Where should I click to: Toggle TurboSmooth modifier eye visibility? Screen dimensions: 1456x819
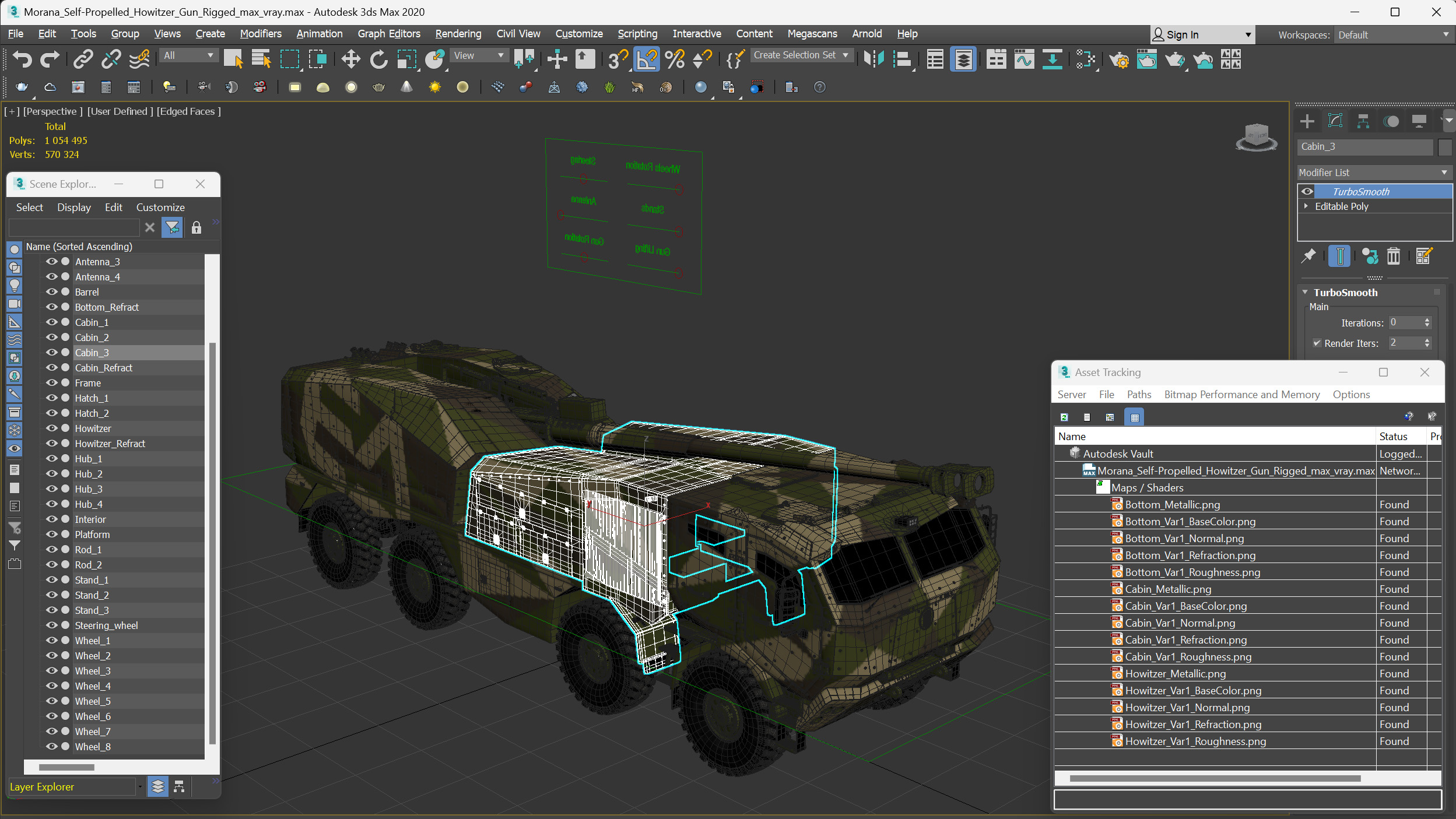tap(1307, 191)
